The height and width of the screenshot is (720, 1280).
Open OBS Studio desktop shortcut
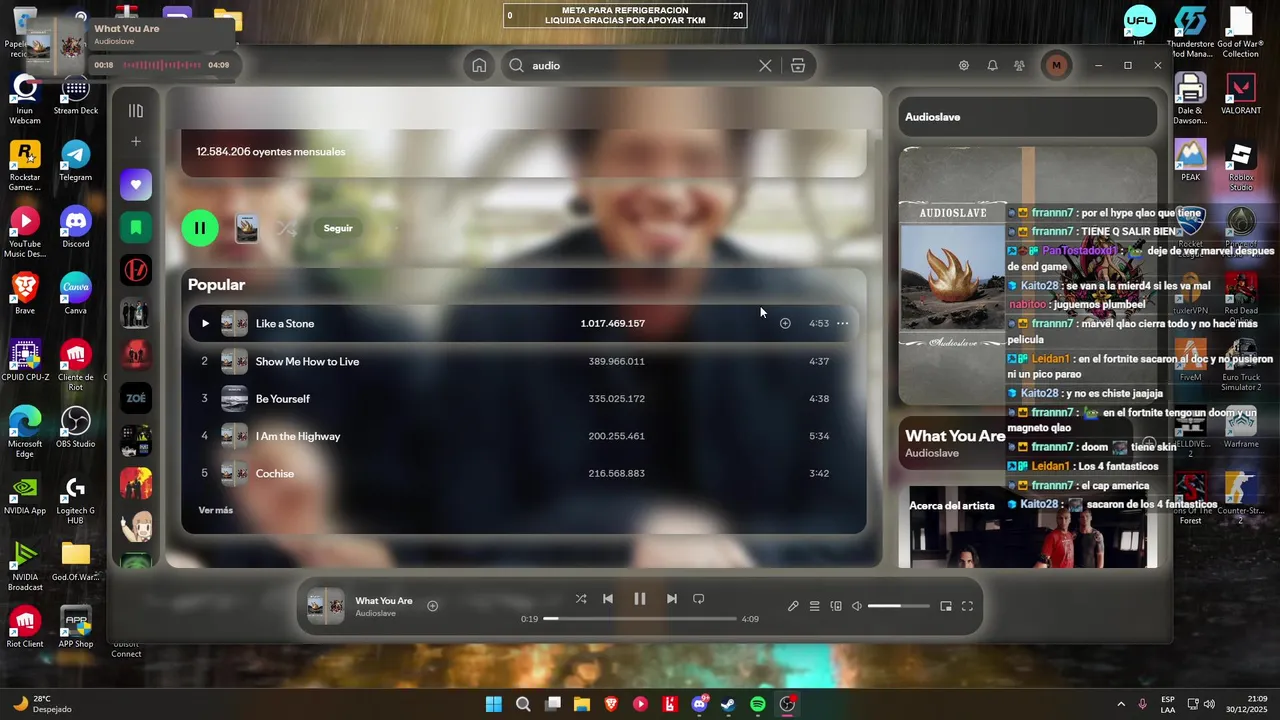click(76, 429)
